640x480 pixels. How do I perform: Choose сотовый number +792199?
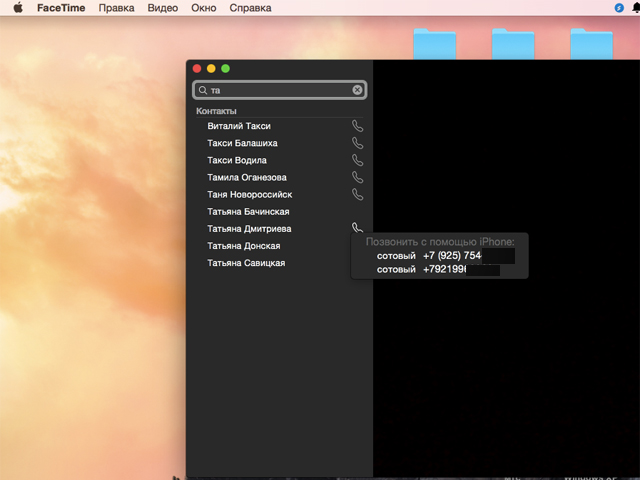coord(440,269)
